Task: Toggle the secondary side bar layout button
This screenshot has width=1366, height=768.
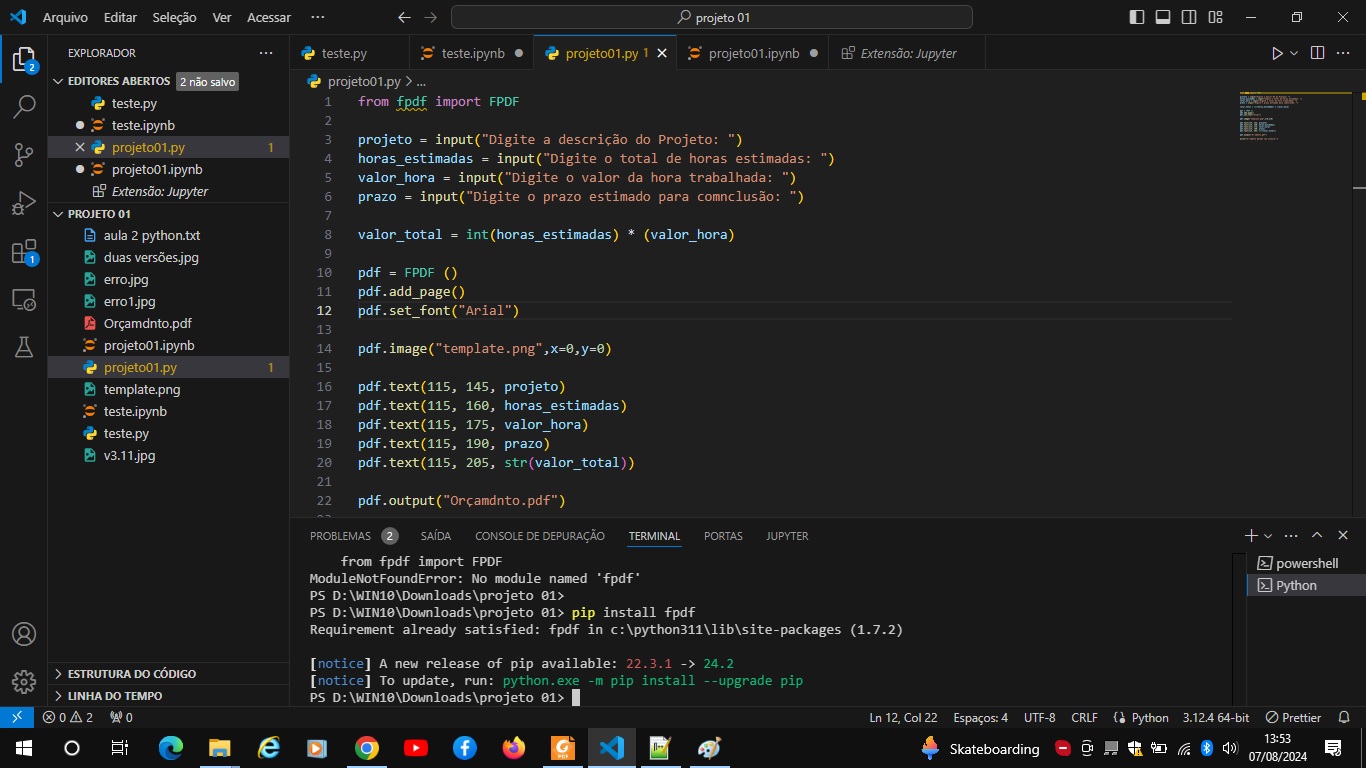Action: tap(1189, 17)
